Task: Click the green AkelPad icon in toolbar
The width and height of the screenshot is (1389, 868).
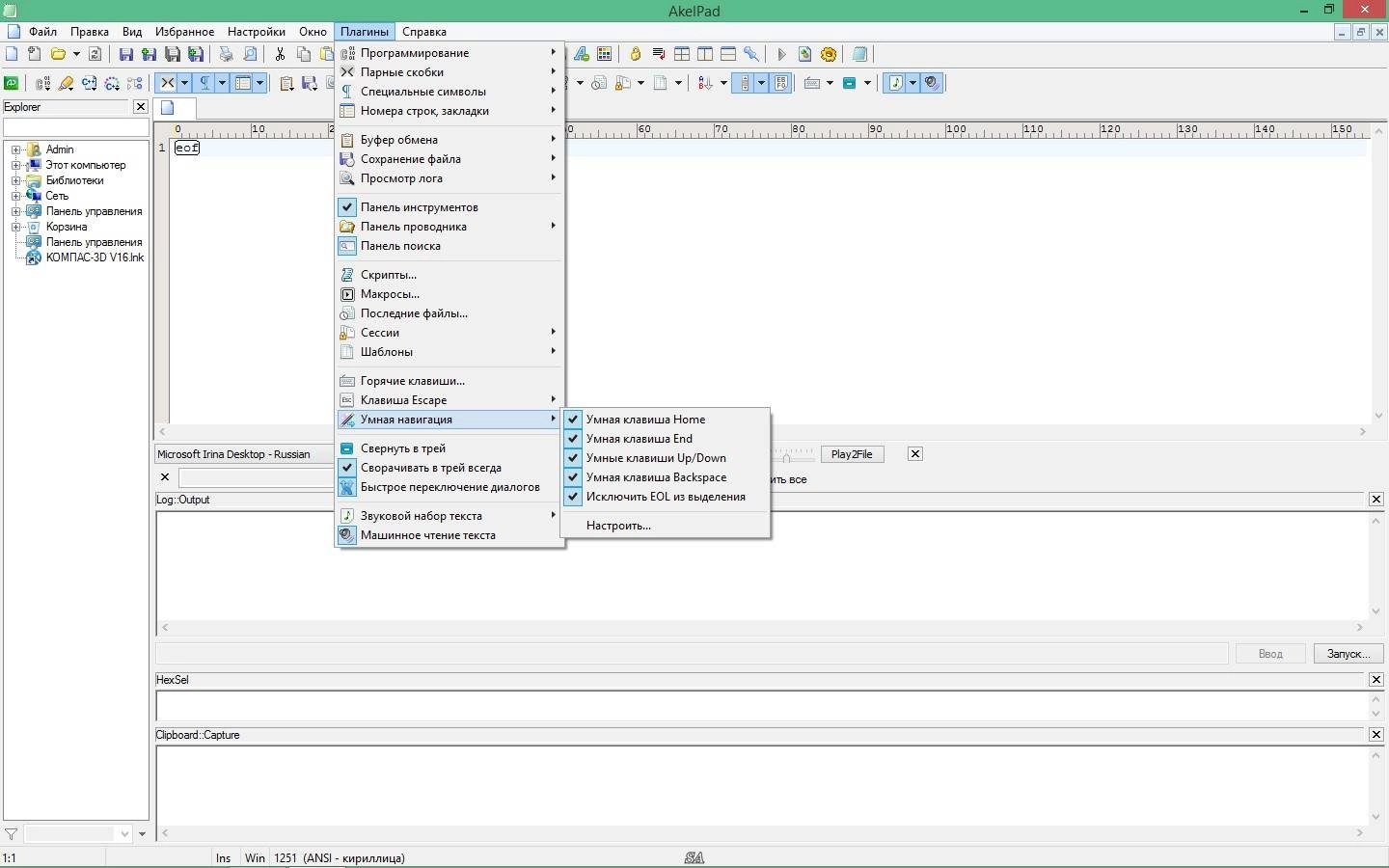Action: tap(12, 83)
